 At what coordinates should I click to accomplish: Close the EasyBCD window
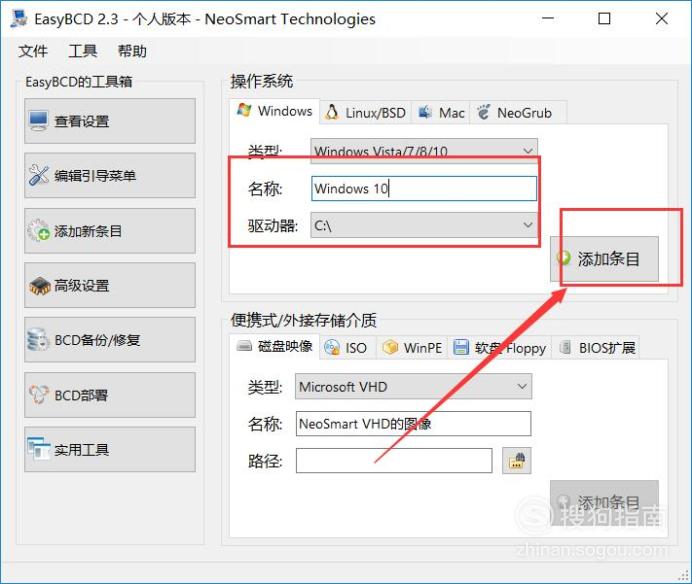pos(662,19)
